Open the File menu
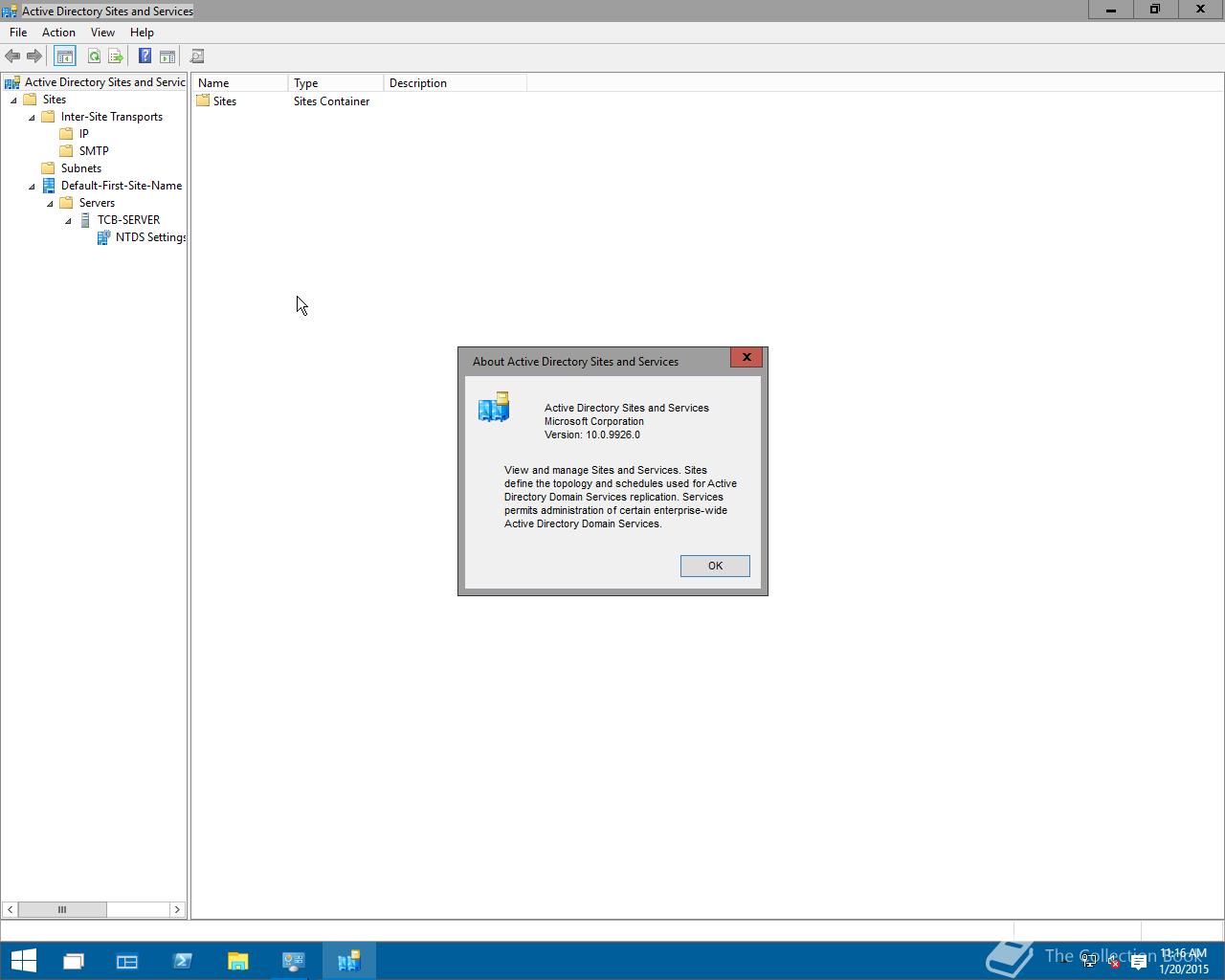 tap(18, 33)
